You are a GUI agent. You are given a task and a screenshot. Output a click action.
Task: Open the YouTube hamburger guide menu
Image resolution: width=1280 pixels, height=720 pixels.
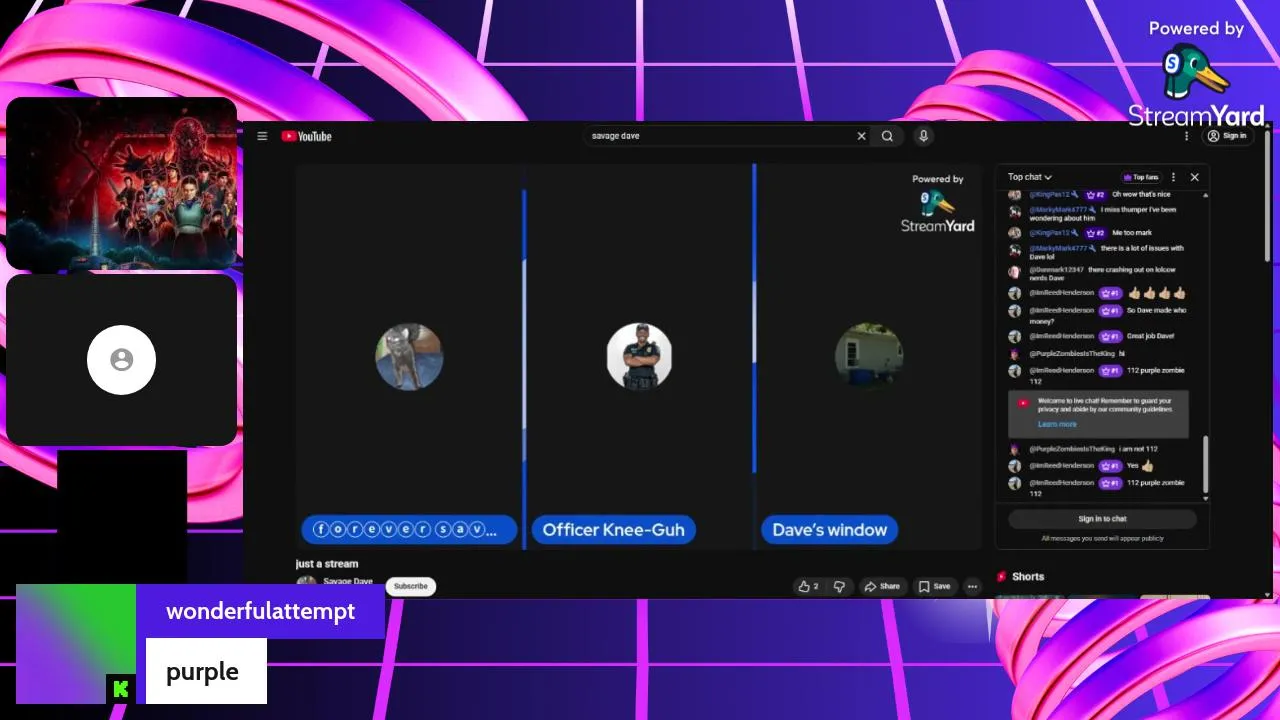tap(262, 136)
